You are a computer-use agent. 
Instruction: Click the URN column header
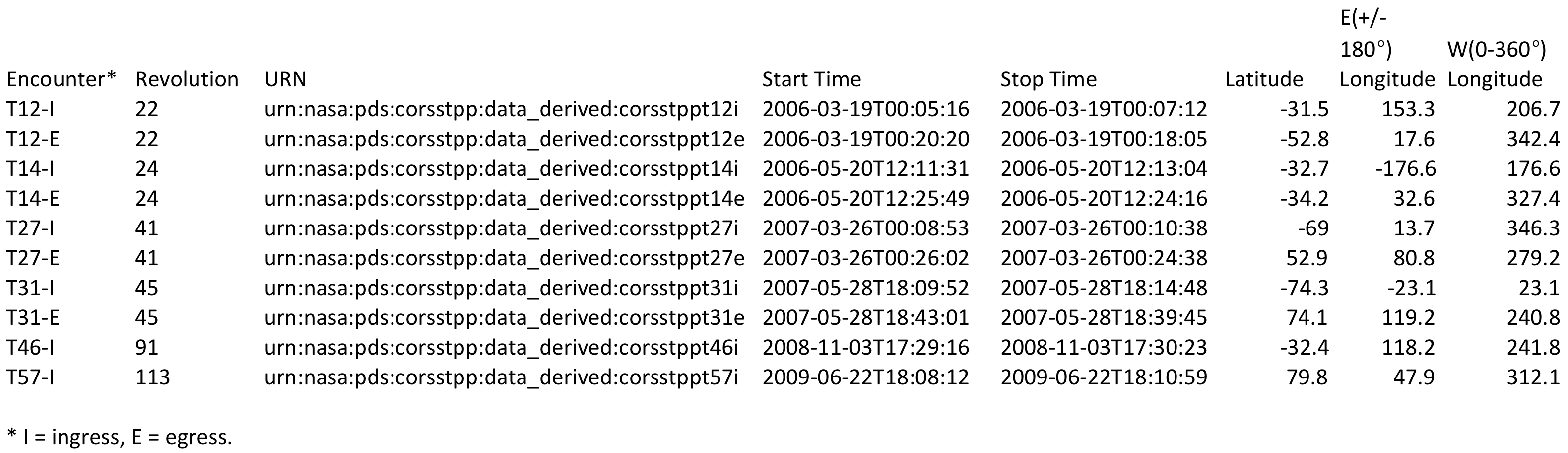tap(285, 79)
